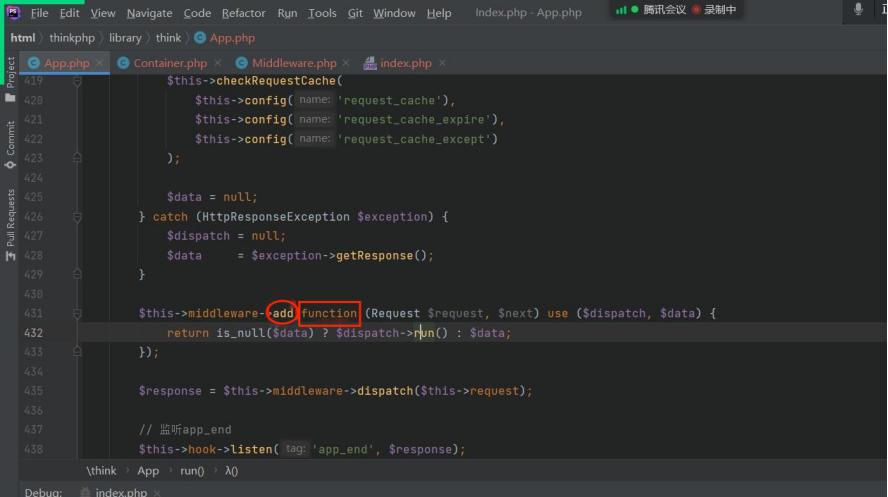This screenshot has width=888, height=497.
Task: Open the View menu
Action: pyautogui.click(x=103, y=12)
